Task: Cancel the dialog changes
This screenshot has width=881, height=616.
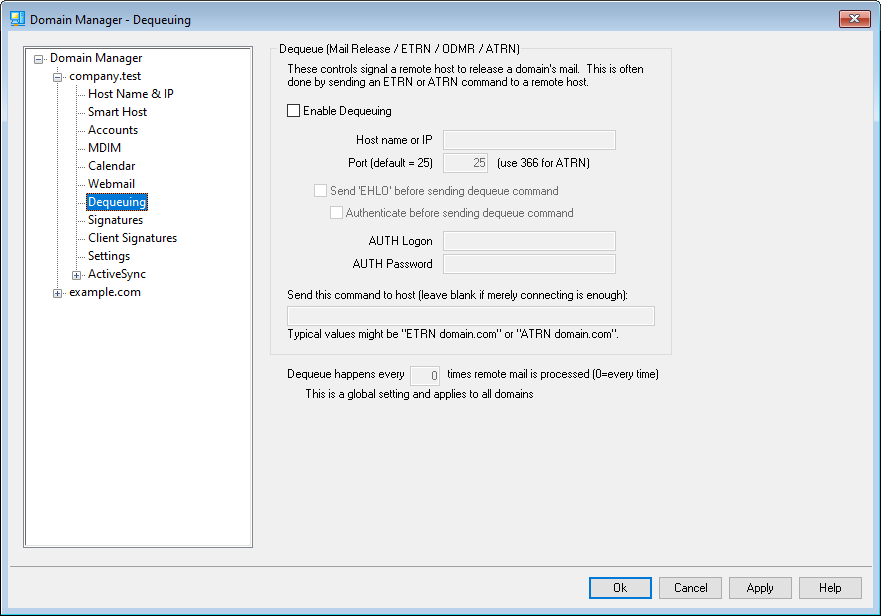Action: pyautogui.click(x=690, y=588)
